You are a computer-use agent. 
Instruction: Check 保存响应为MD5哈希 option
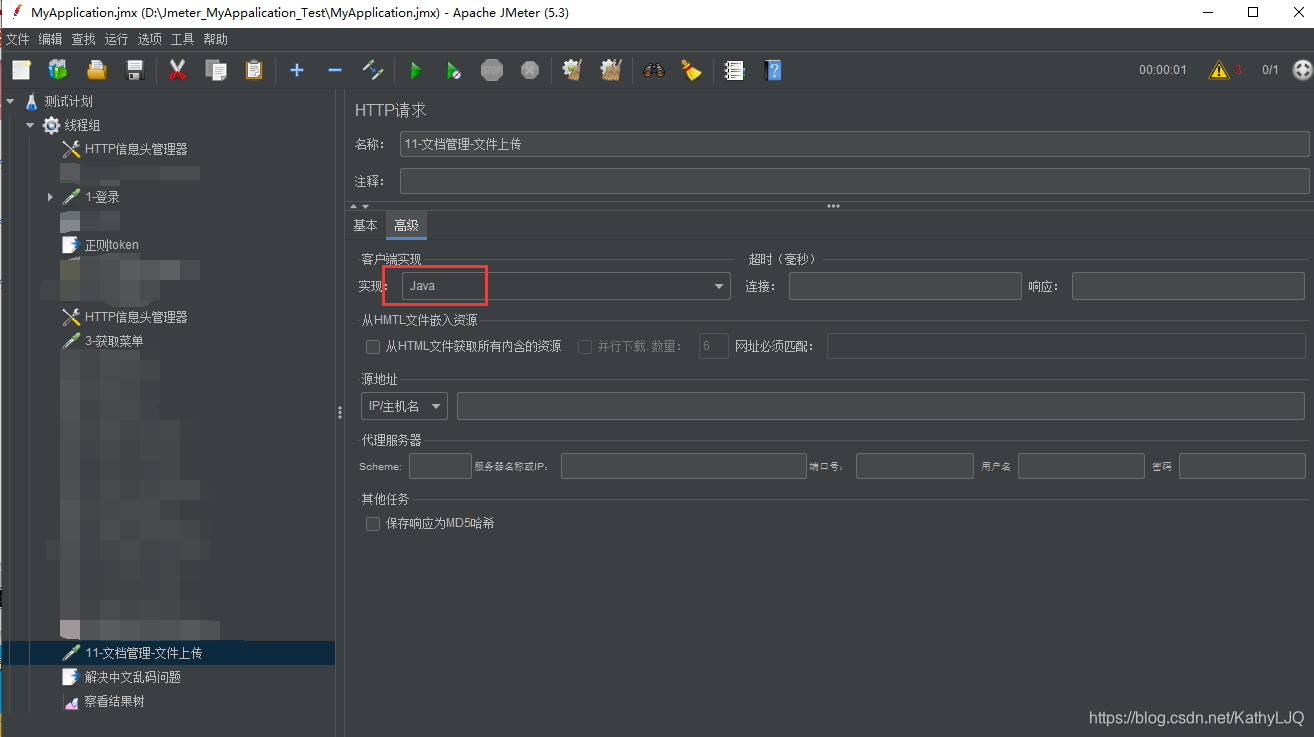pos(373,523)
